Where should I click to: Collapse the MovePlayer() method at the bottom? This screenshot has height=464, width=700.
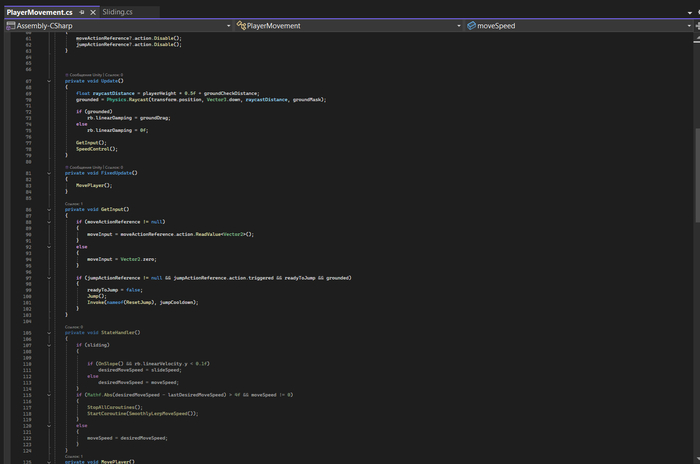(48, 461)
